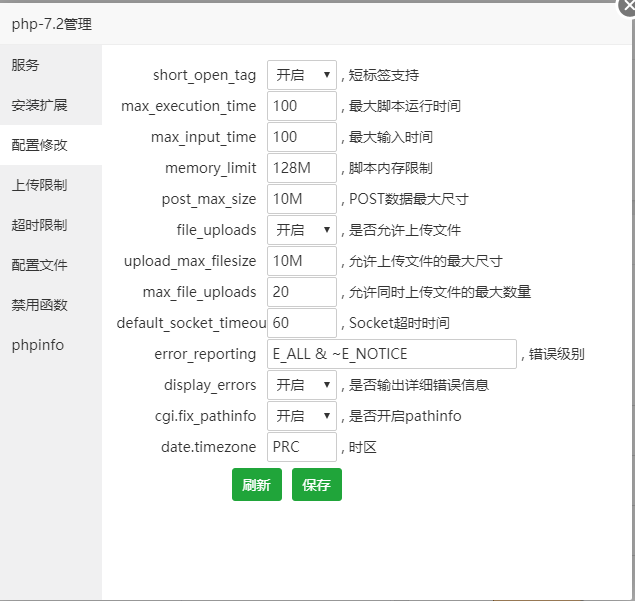Open the 安装扩展 tab

(x=51, y=105)
